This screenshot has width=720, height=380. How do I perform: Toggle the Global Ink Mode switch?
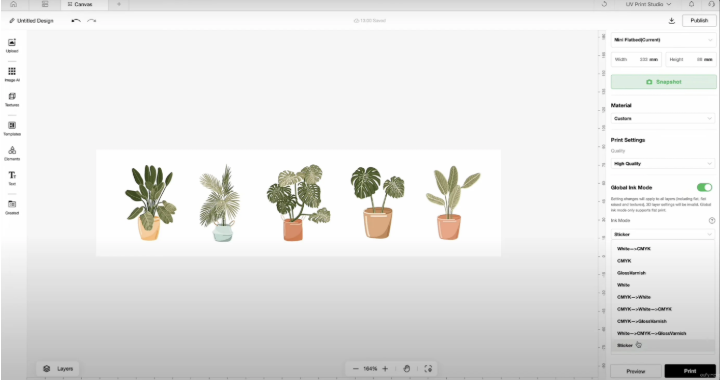point(704,187)
